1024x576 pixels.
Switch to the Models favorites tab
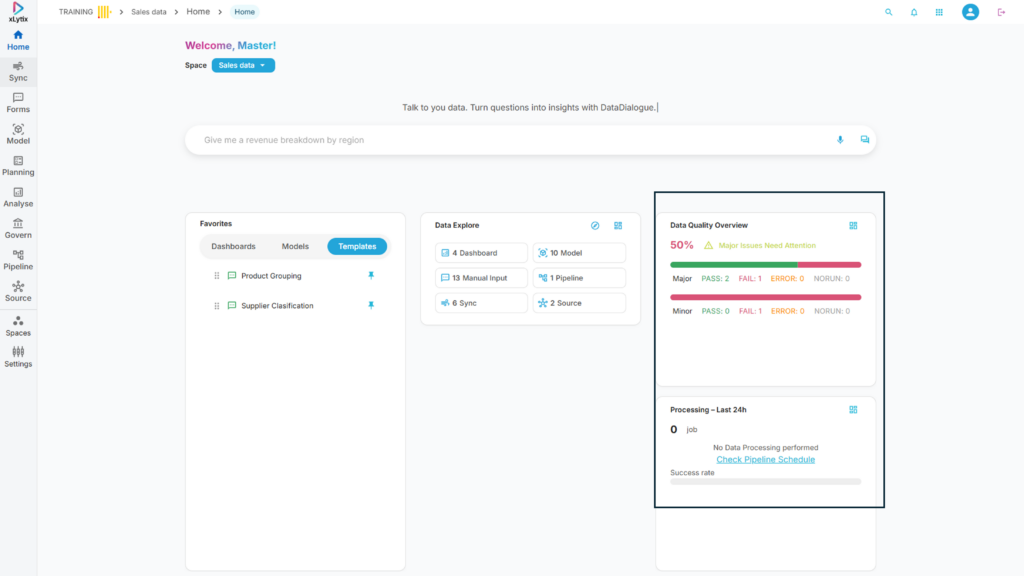point(295,246)
